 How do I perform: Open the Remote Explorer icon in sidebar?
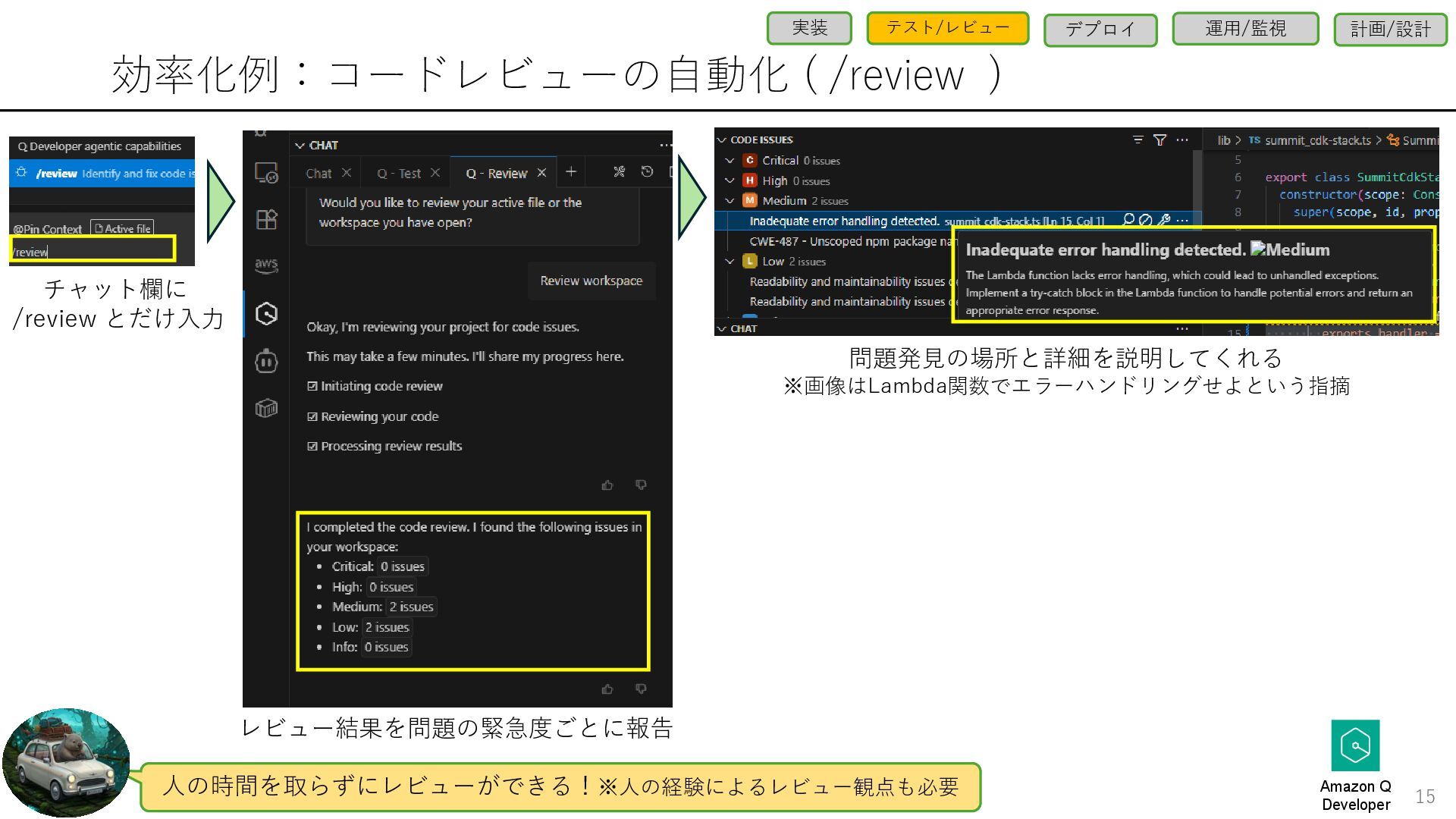[x=266, y=173]
